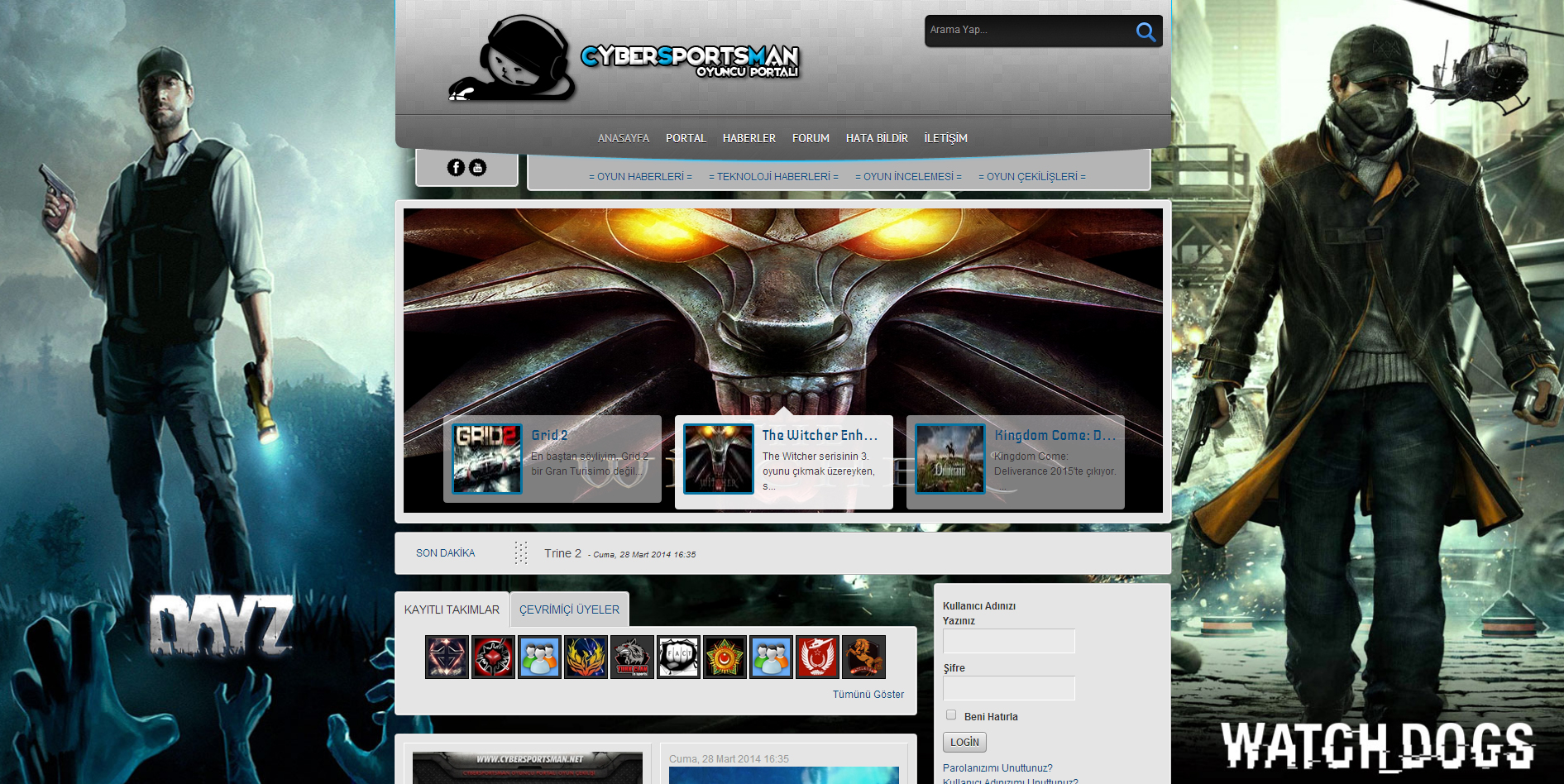The width and height of the screenshot is (1564, 784).
Task: Open the FORUM menu item
Action: [811, 138]
